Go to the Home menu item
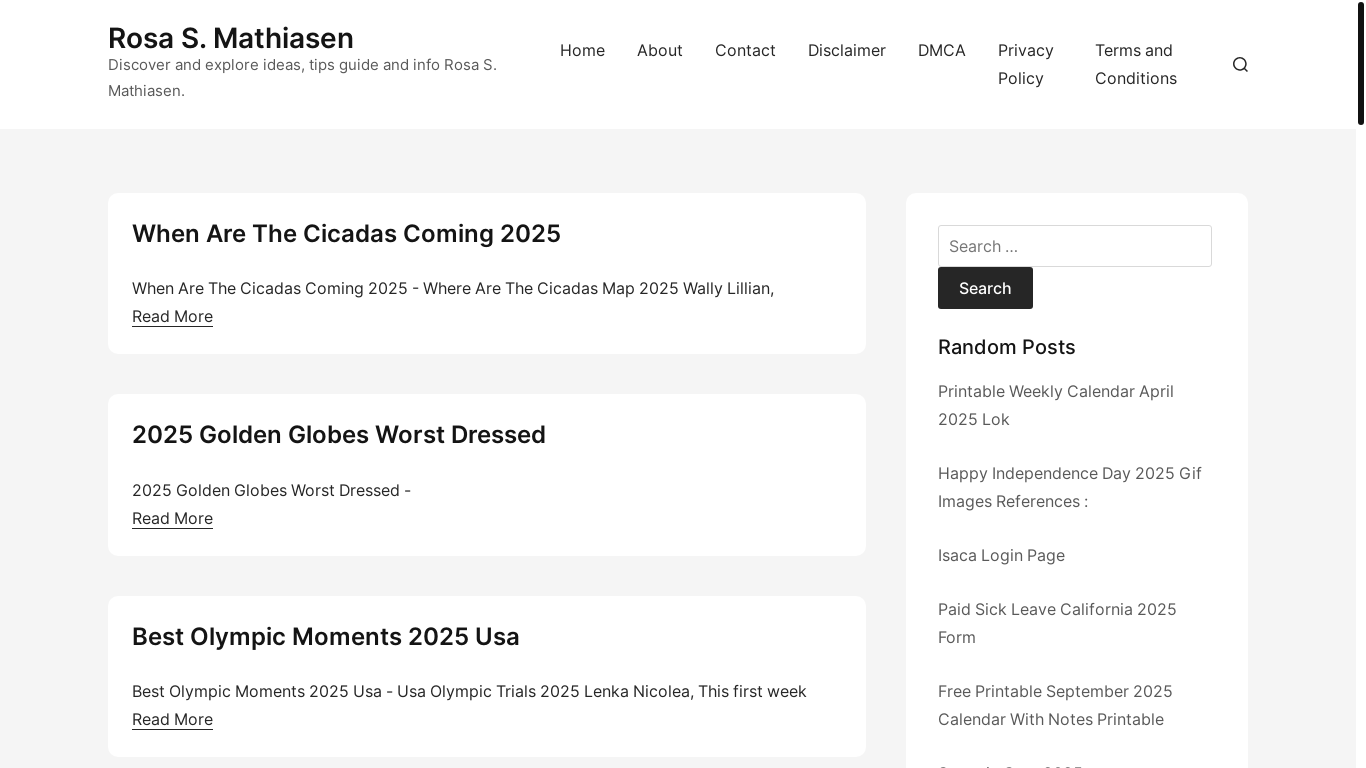This screenshot has width=1366, height=768. [x=582, y=50]
